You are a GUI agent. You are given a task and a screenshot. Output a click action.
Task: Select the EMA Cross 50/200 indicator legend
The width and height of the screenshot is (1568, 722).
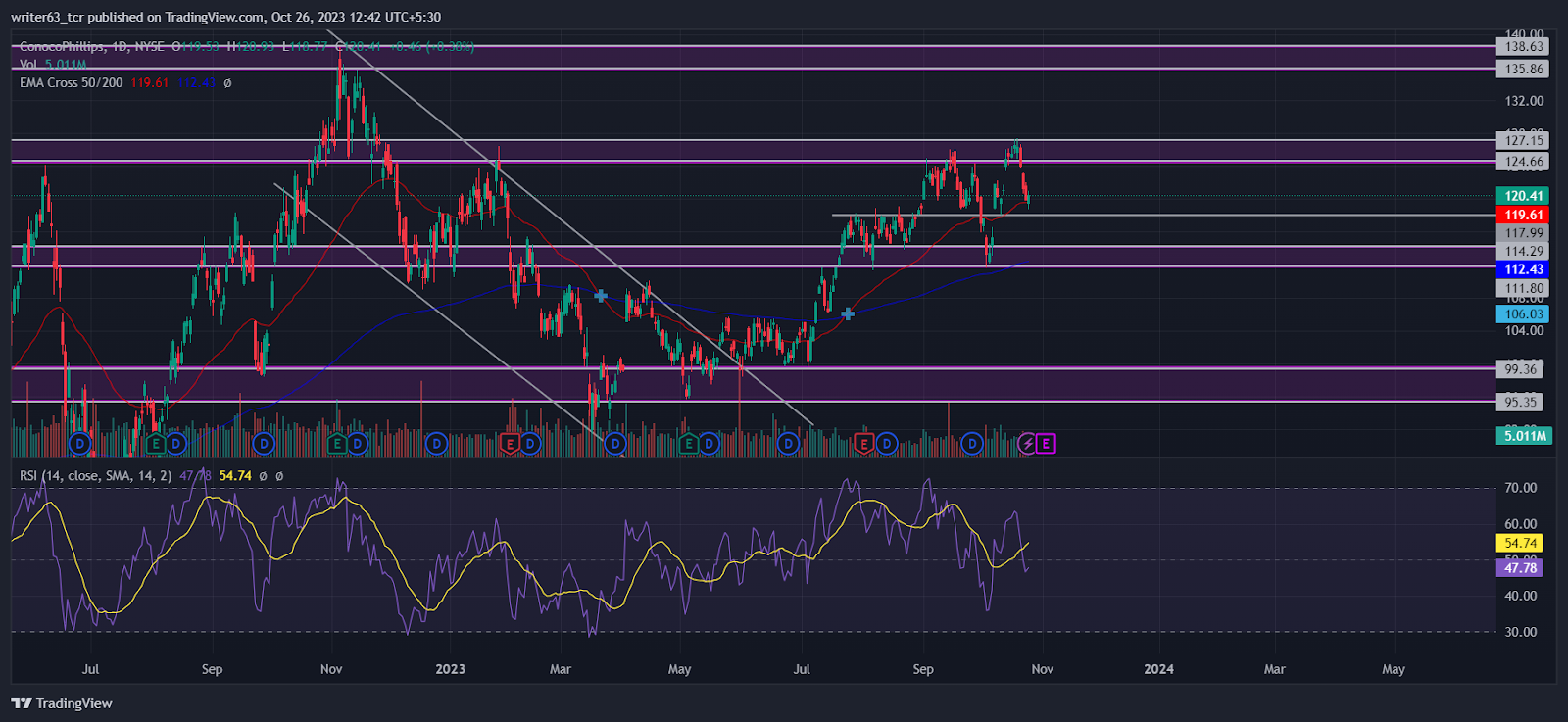pyautogui.click(x=71, y=82)
